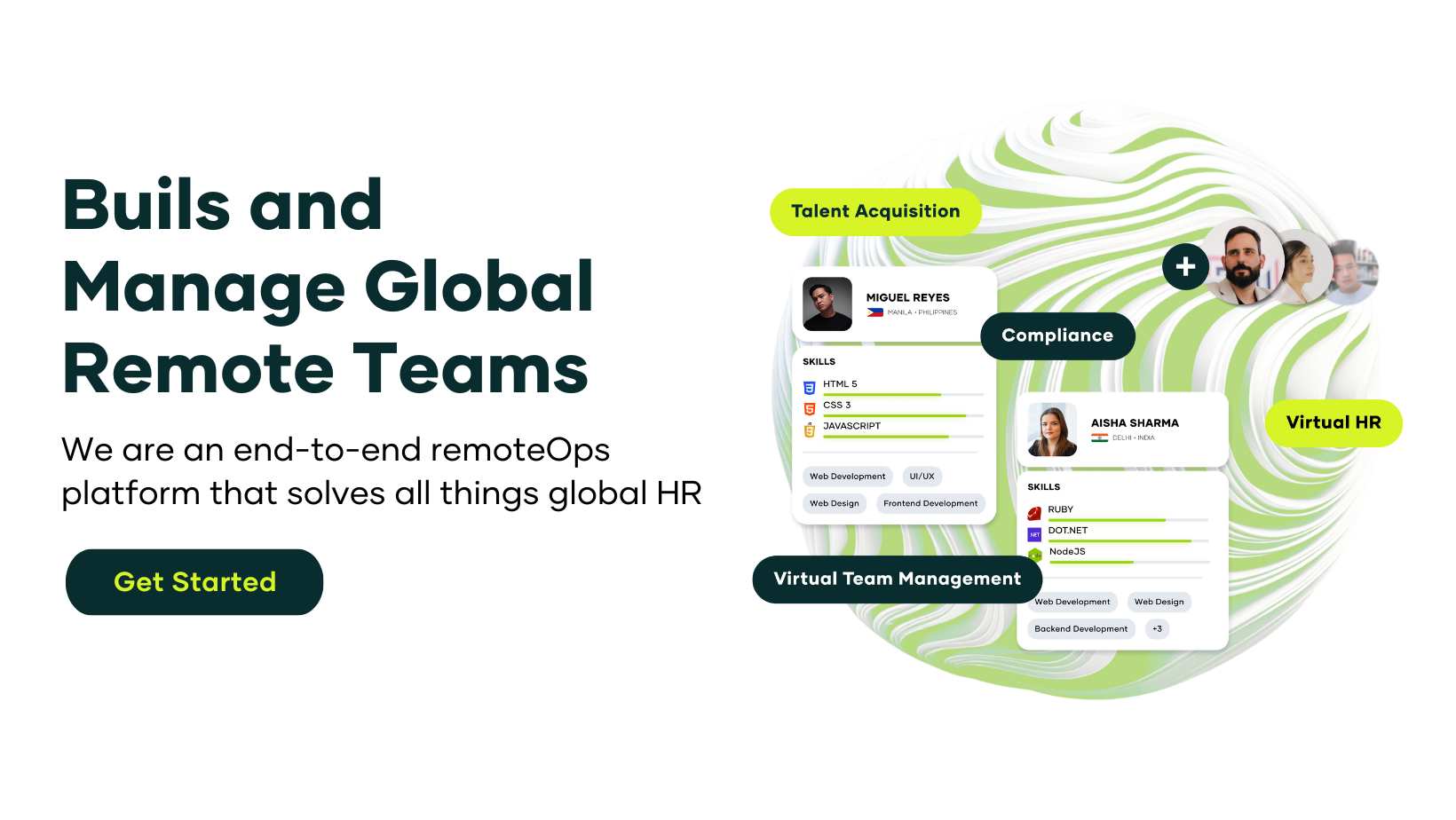Select the DOT.NET skill icon

[1034, 532]
